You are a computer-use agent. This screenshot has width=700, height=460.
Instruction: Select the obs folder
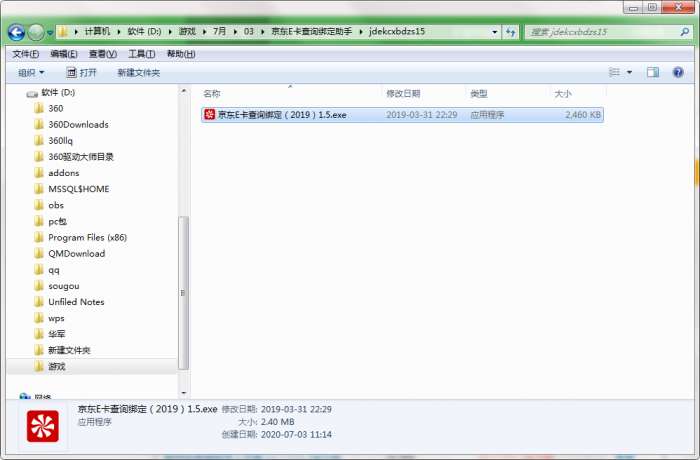56,205
